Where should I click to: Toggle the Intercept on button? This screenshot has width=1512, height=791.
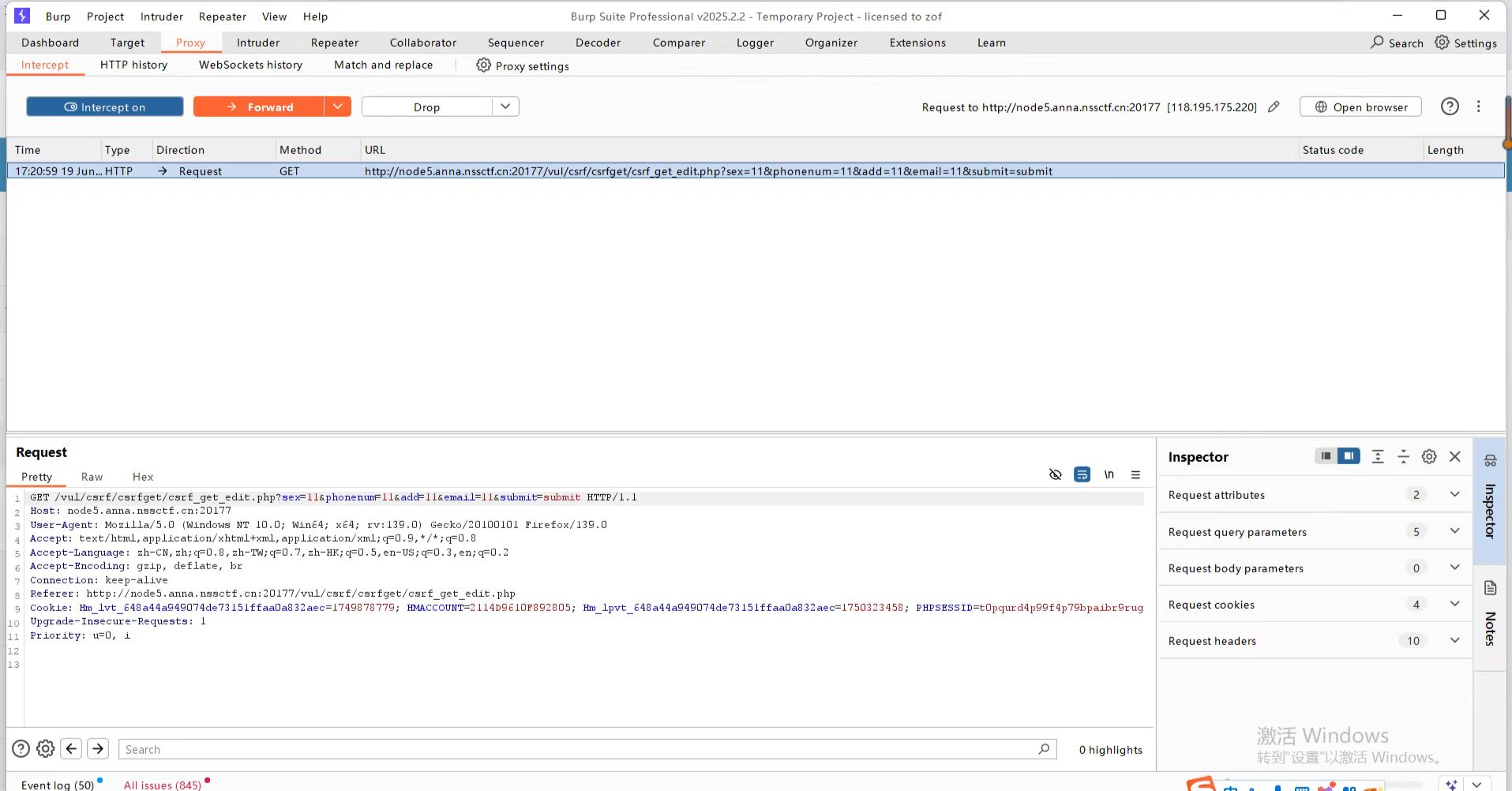(105, 107)
